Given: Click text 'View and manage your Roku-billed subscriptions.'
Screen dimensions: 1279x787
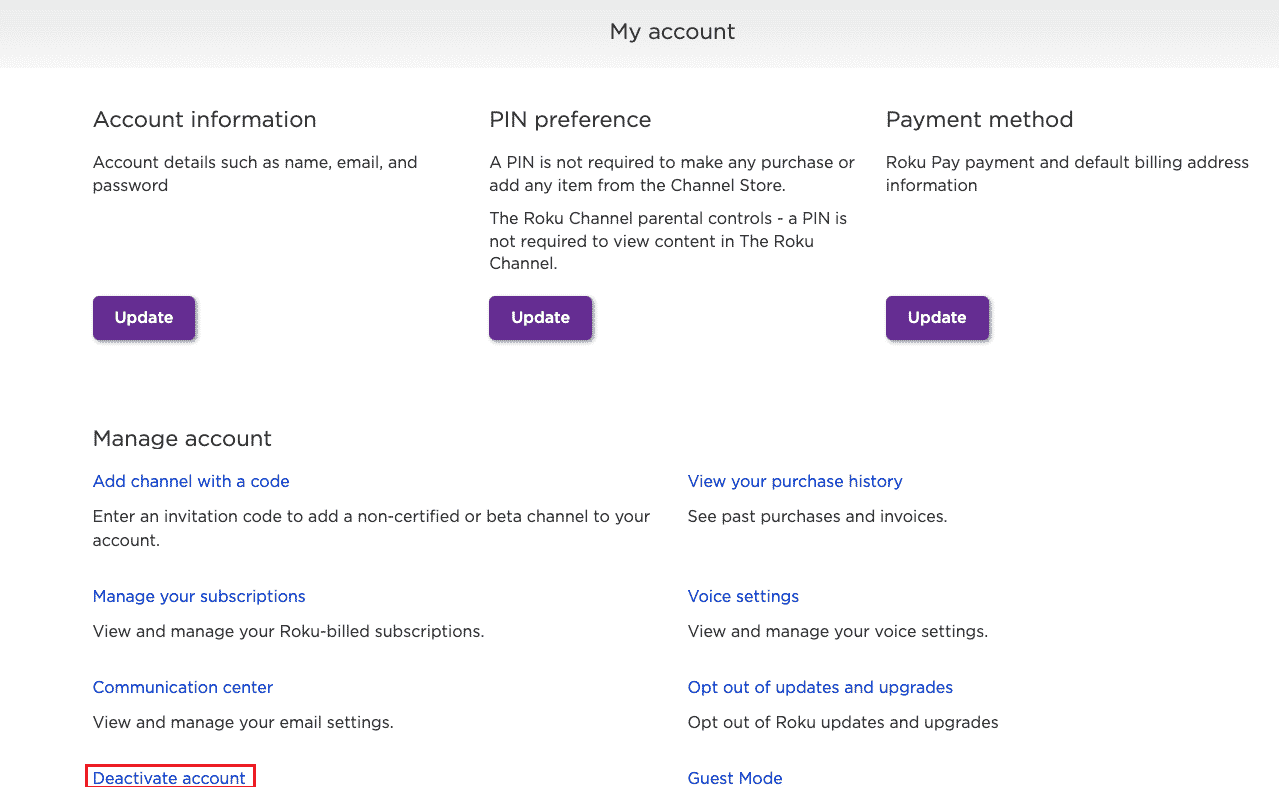Looking at the screenshot, I should (289, 632).
